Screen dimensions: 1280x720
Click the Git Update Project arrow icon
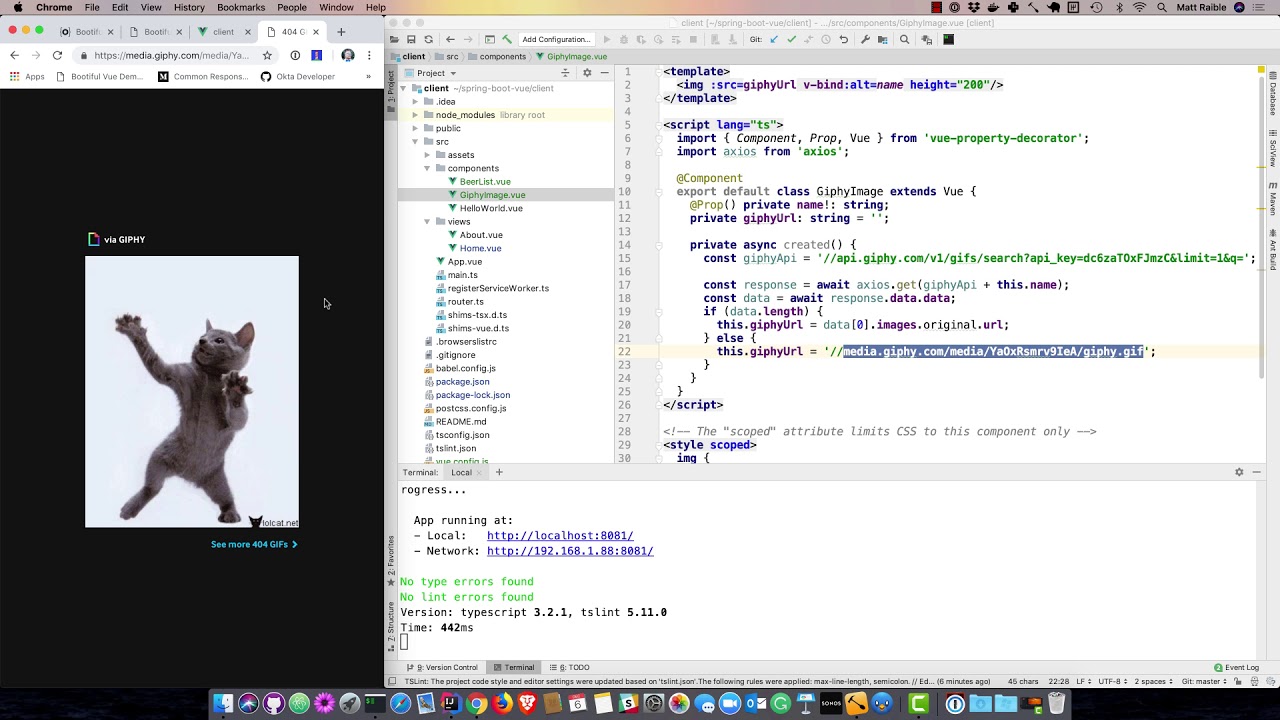coord(774,40)
